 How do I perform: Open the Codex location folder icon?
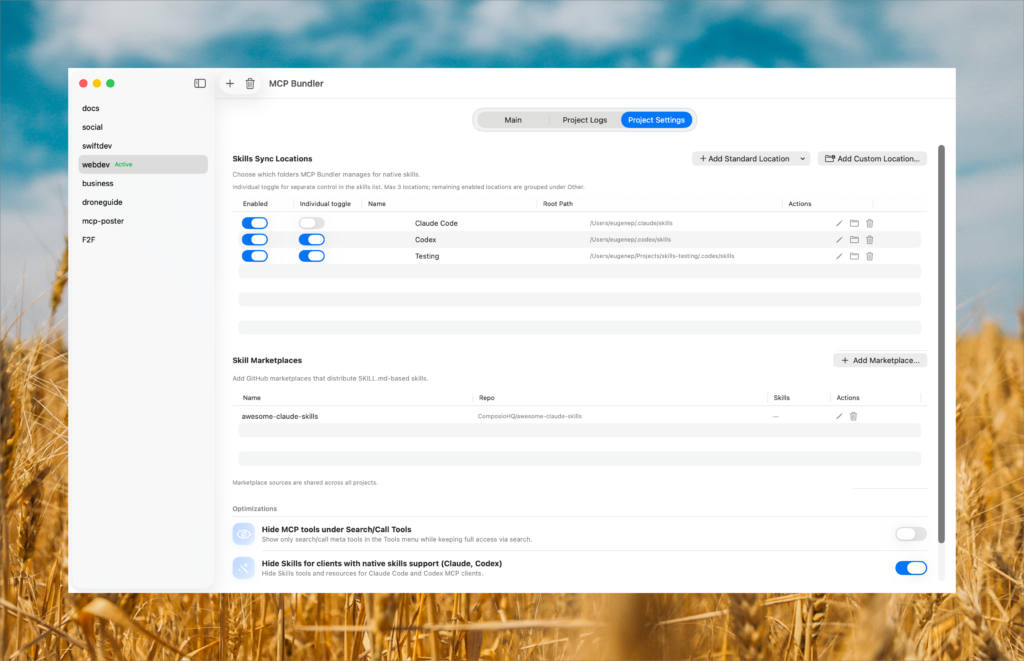[854, 240]
